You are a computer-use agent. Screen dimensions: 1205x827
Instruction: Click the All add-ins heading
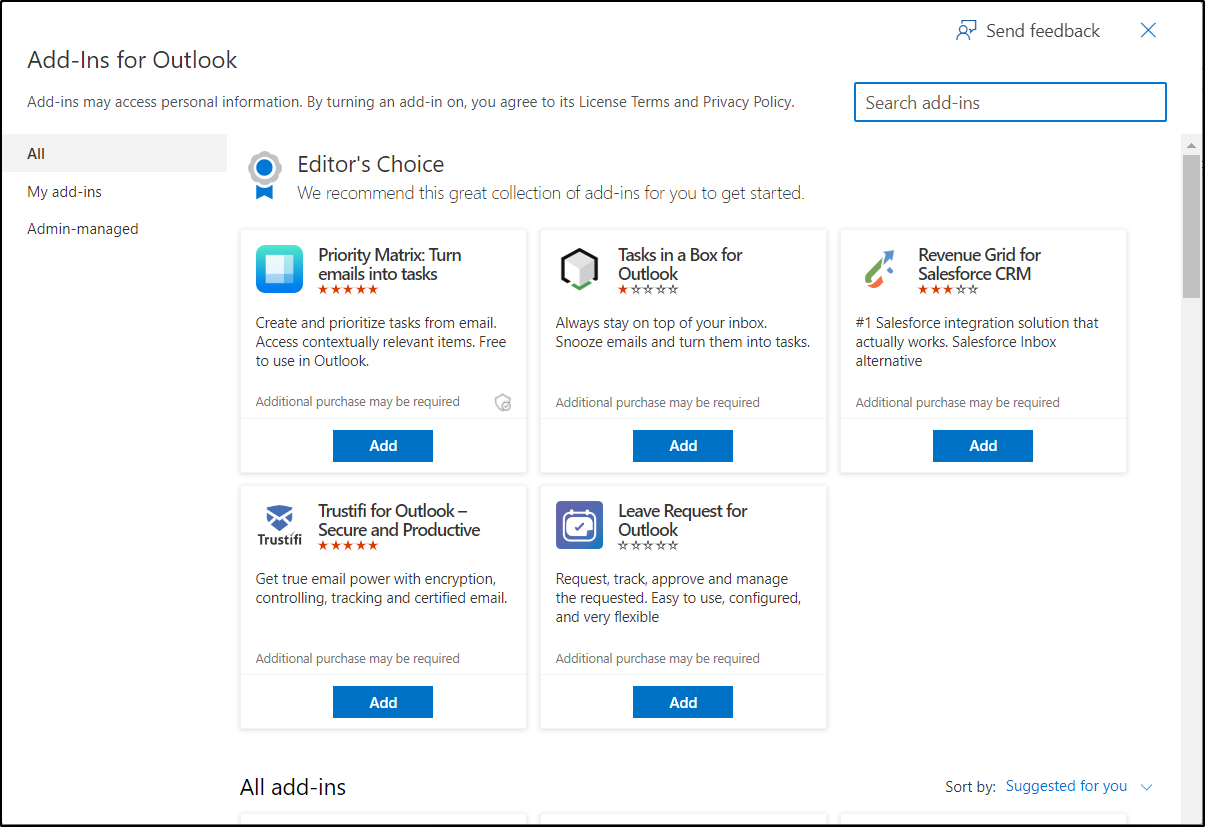click(x=293, y=787)
